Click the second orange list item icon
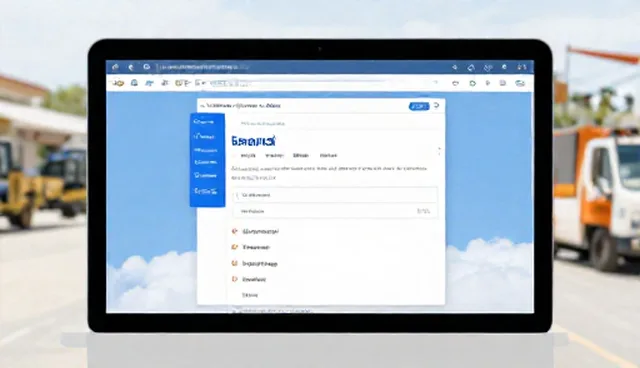Screen dimensions: 640x368 (x=235, y=247)
